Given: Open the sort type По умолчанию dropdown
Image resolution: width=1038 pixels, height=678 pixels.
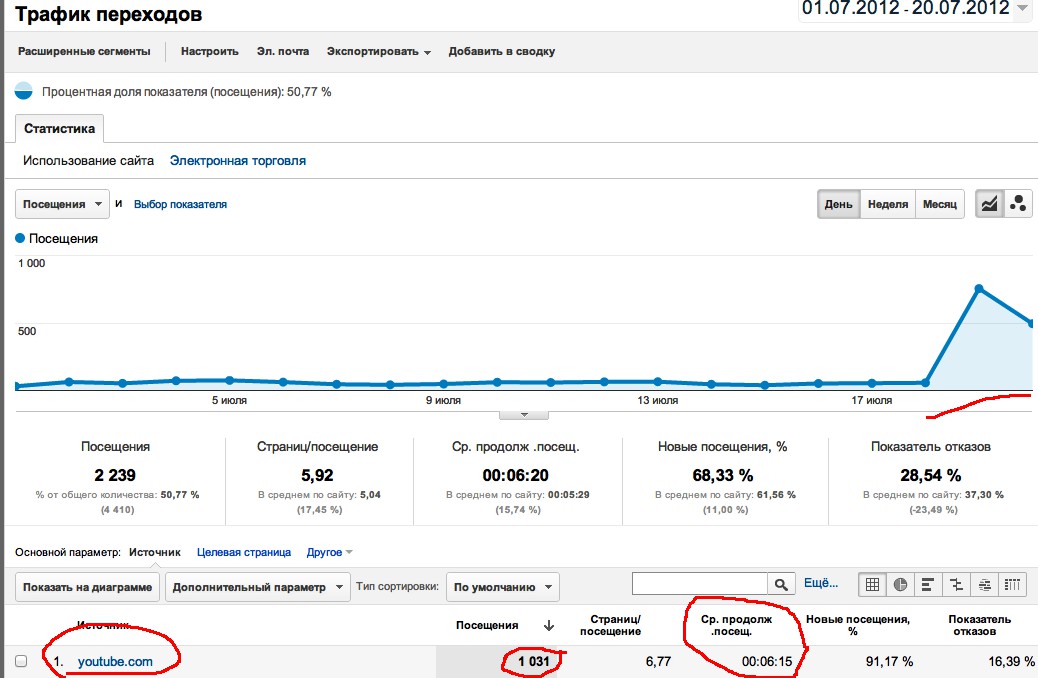Looking at the screenshot, I should click(x=502, y=587).
